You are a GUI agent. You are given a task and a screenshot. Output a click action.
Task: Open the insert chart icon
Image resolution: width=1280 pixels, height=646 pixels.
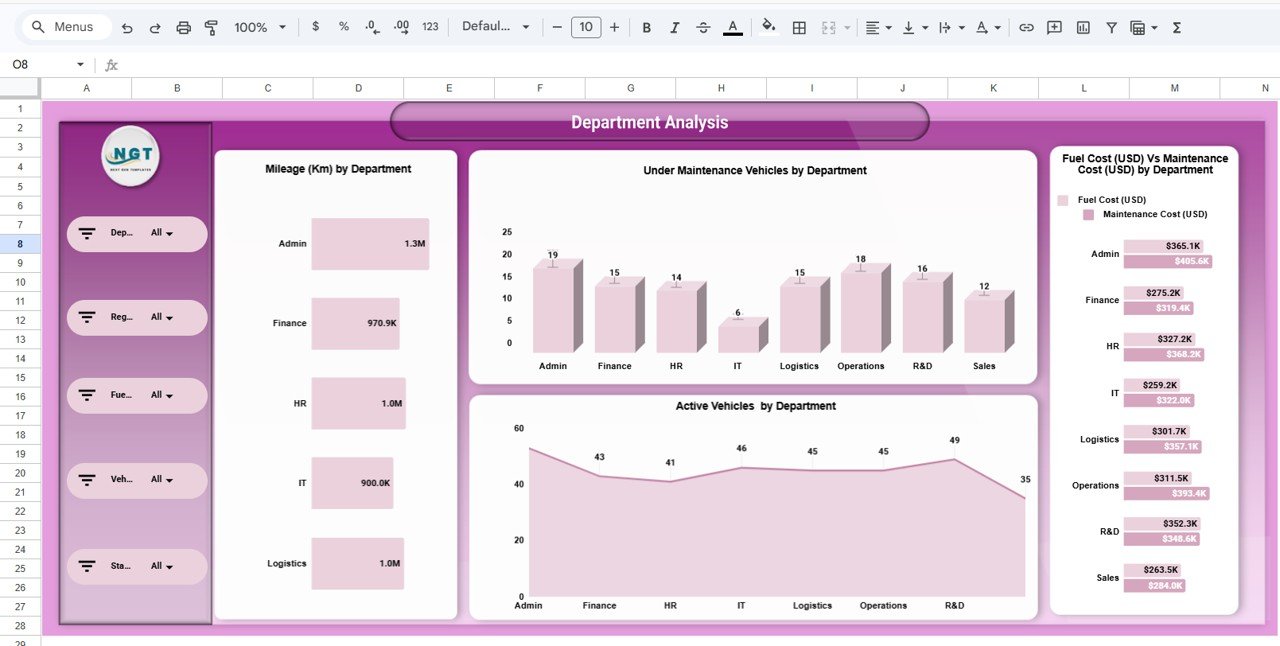[x=1083, y=27]
